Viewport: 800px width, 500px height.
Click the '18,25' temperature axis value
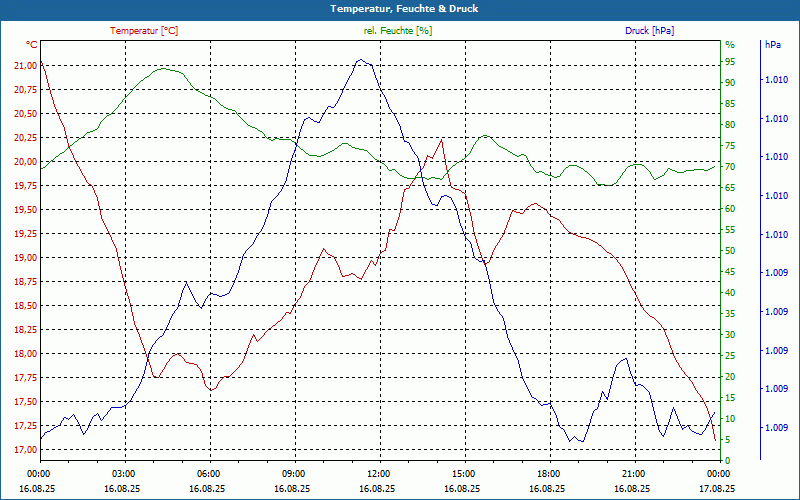[26, 330]
